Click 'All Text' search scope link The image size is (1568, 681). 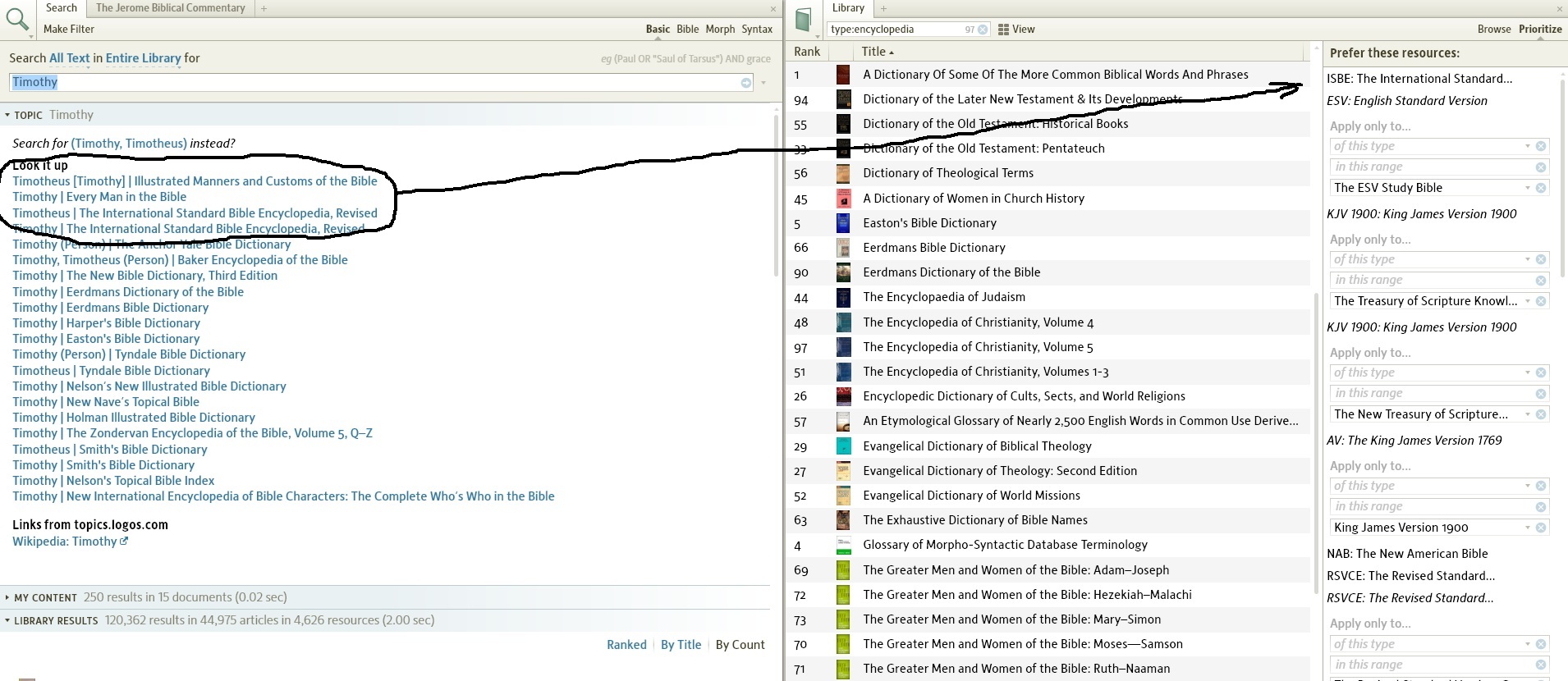coord(69,58)
